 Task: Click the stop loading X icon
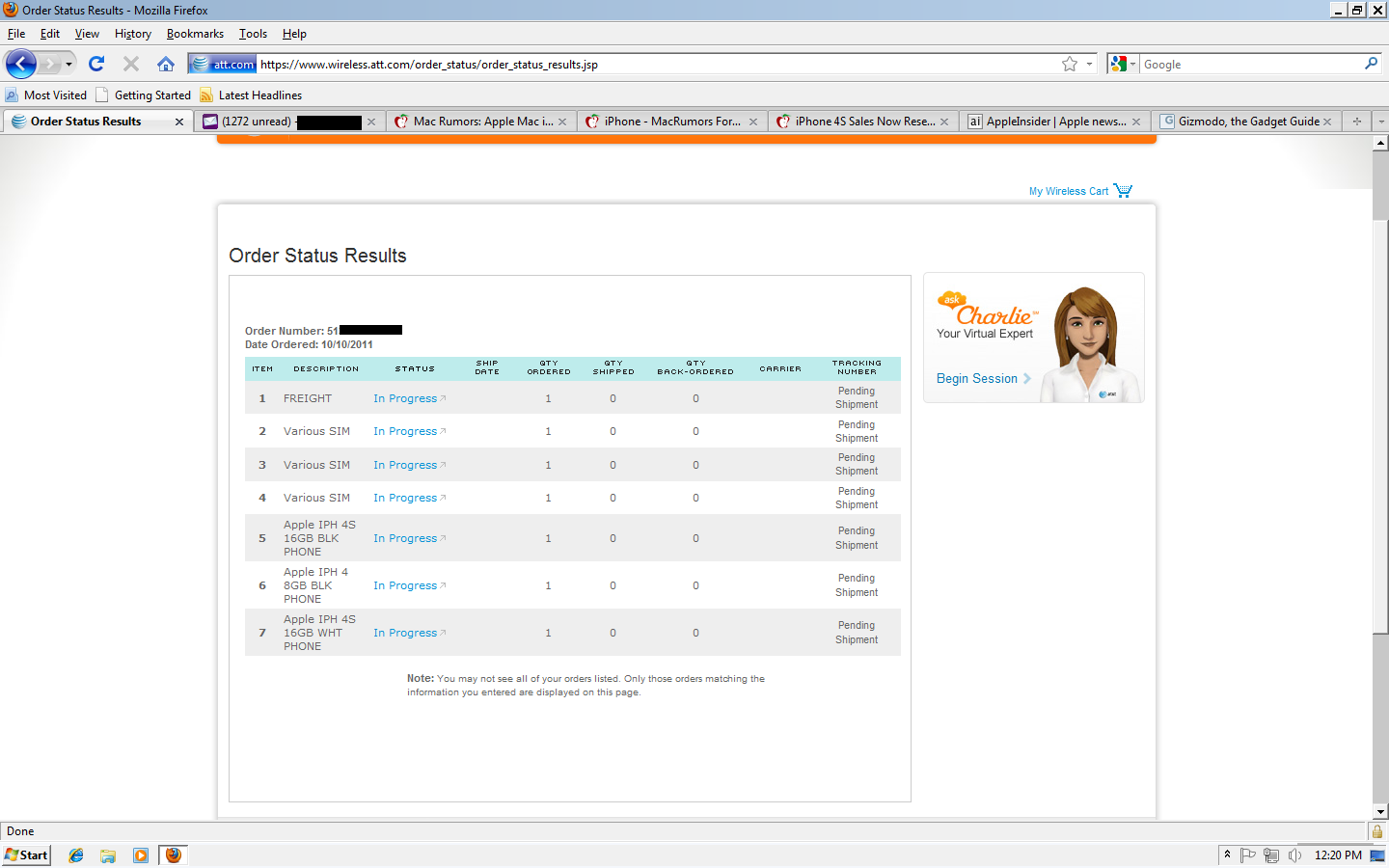click(131, 64)
